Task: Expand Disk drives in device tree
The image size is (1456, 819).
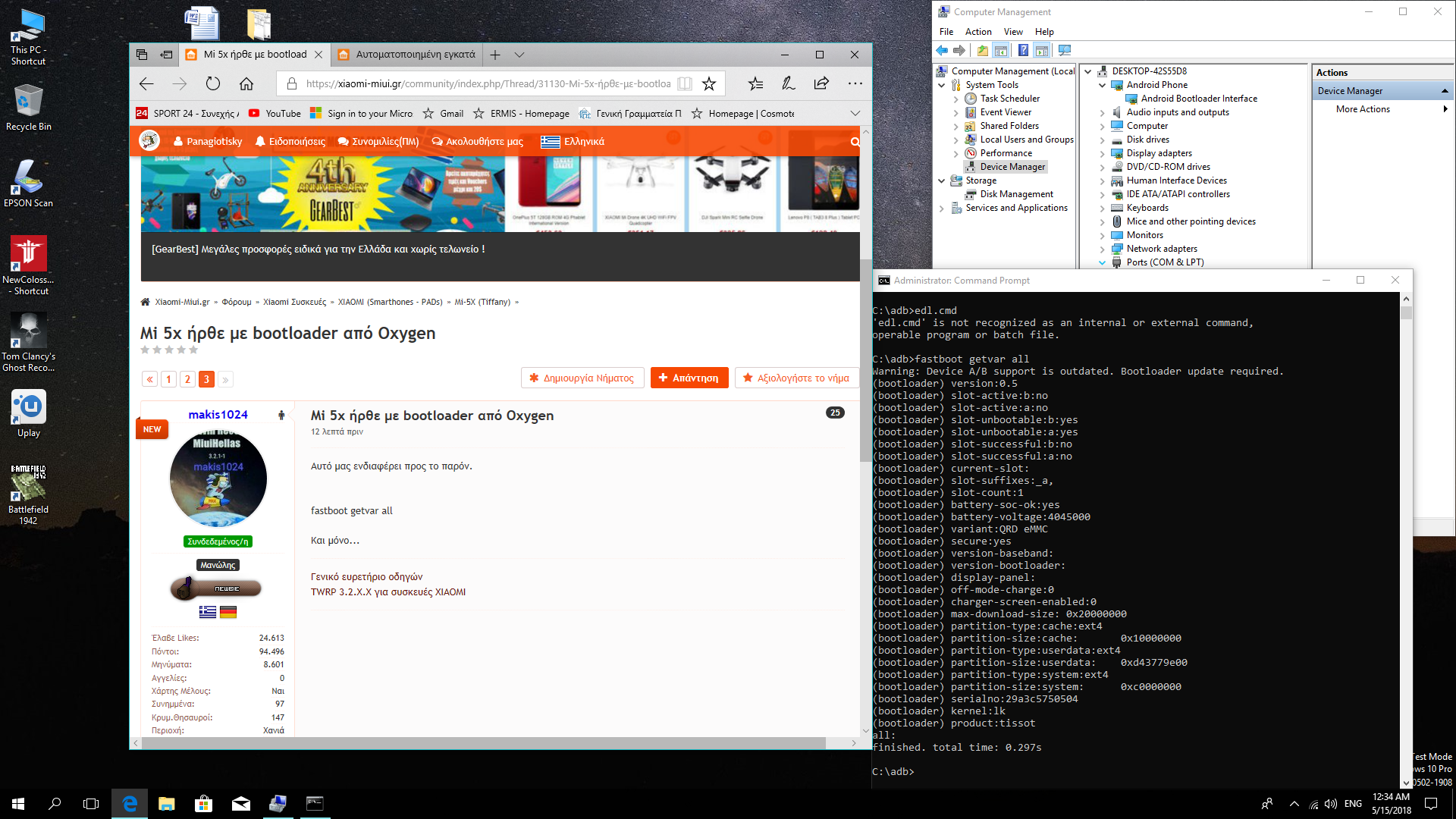Action: 1103,140
